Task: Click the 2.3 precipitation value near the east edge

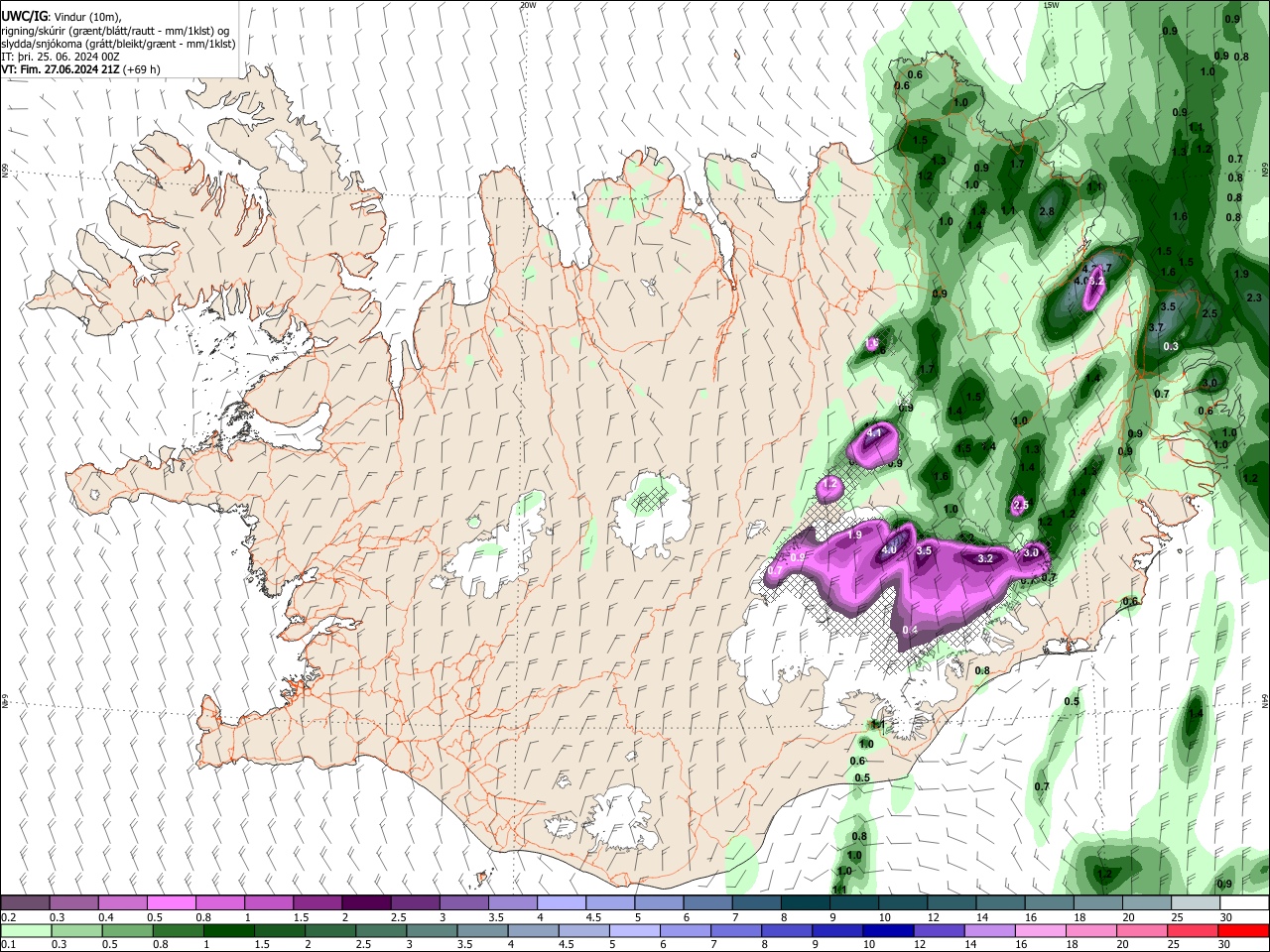Action: (1253, 297)
